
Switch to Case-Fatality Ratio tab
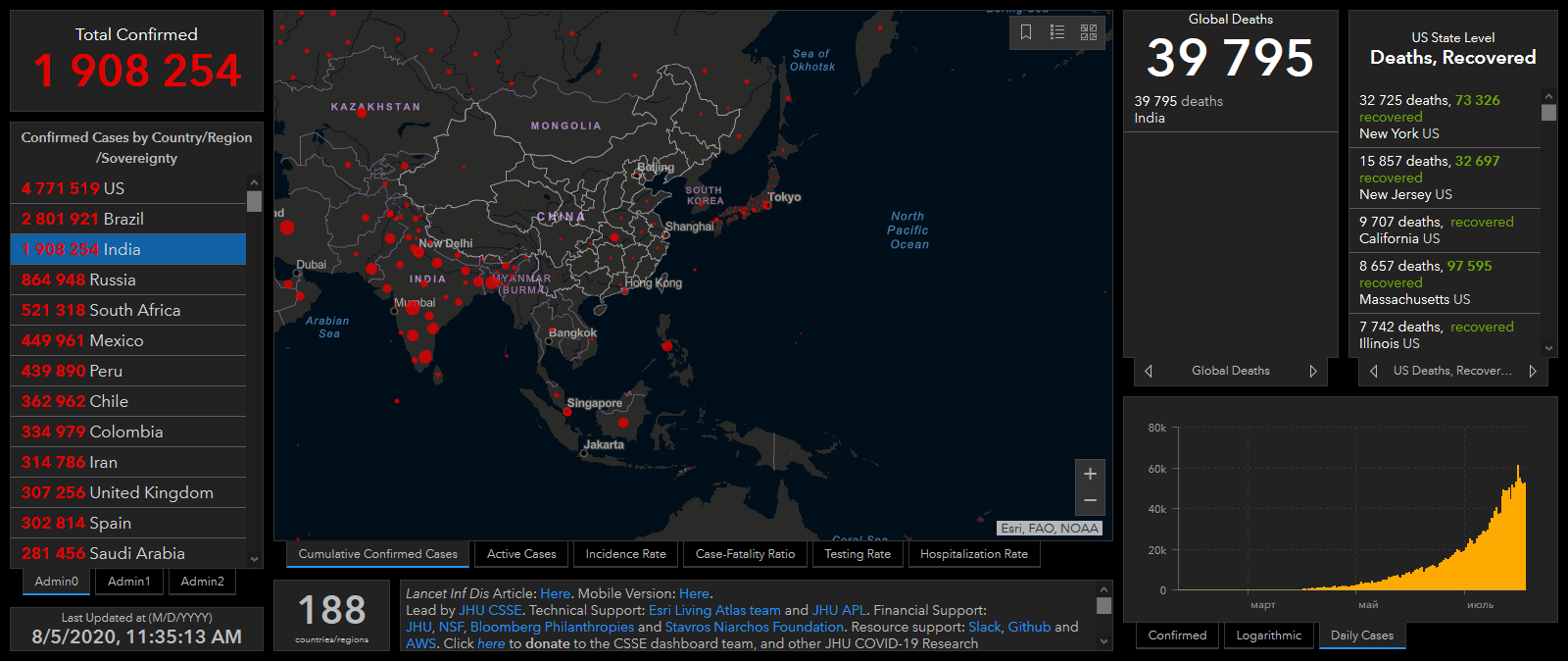(745, 554)
